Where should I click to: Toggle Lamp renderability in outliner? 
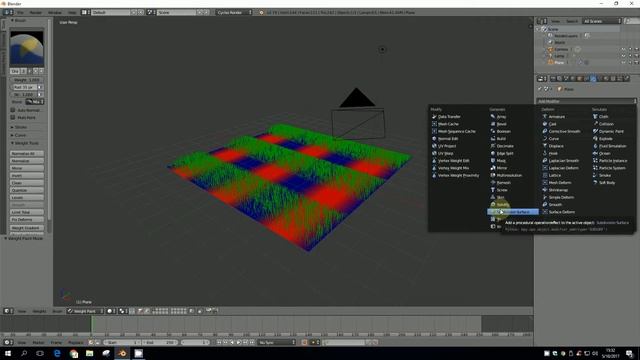coord(636,56)
